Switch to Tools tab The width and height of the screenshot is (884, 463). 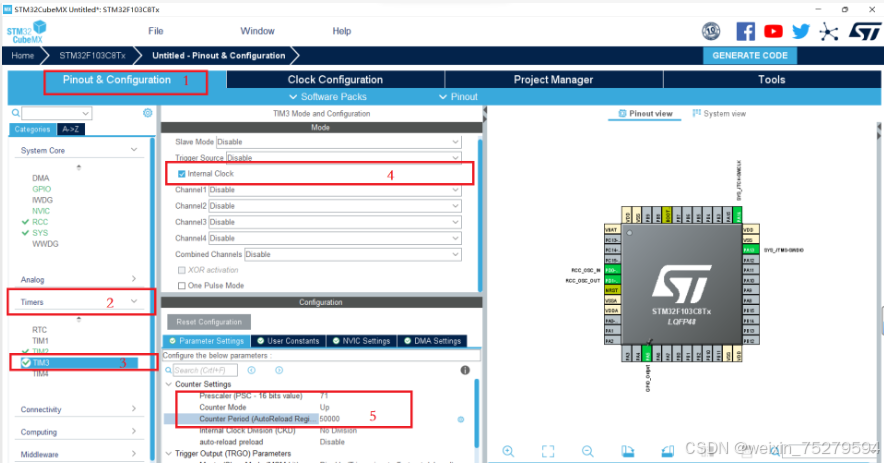[771, 80]
